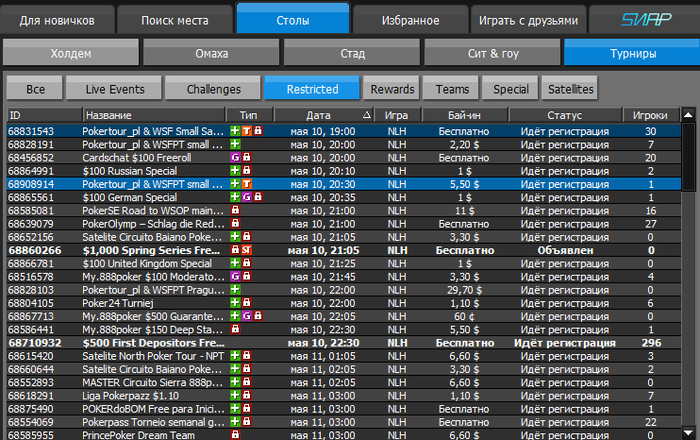The height and width of the screenshot is (440, 700).
Task: Select the Турниры tab
Action: (633, 53)
